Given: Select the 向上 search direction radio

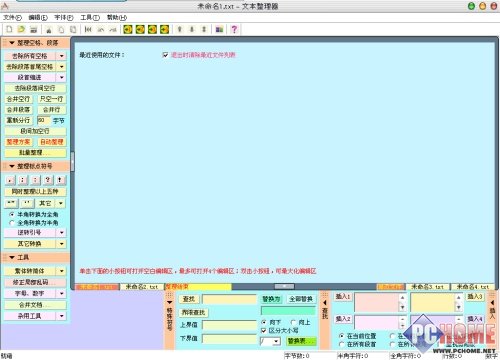Looking at the screenshot, I should click(293, 322).
